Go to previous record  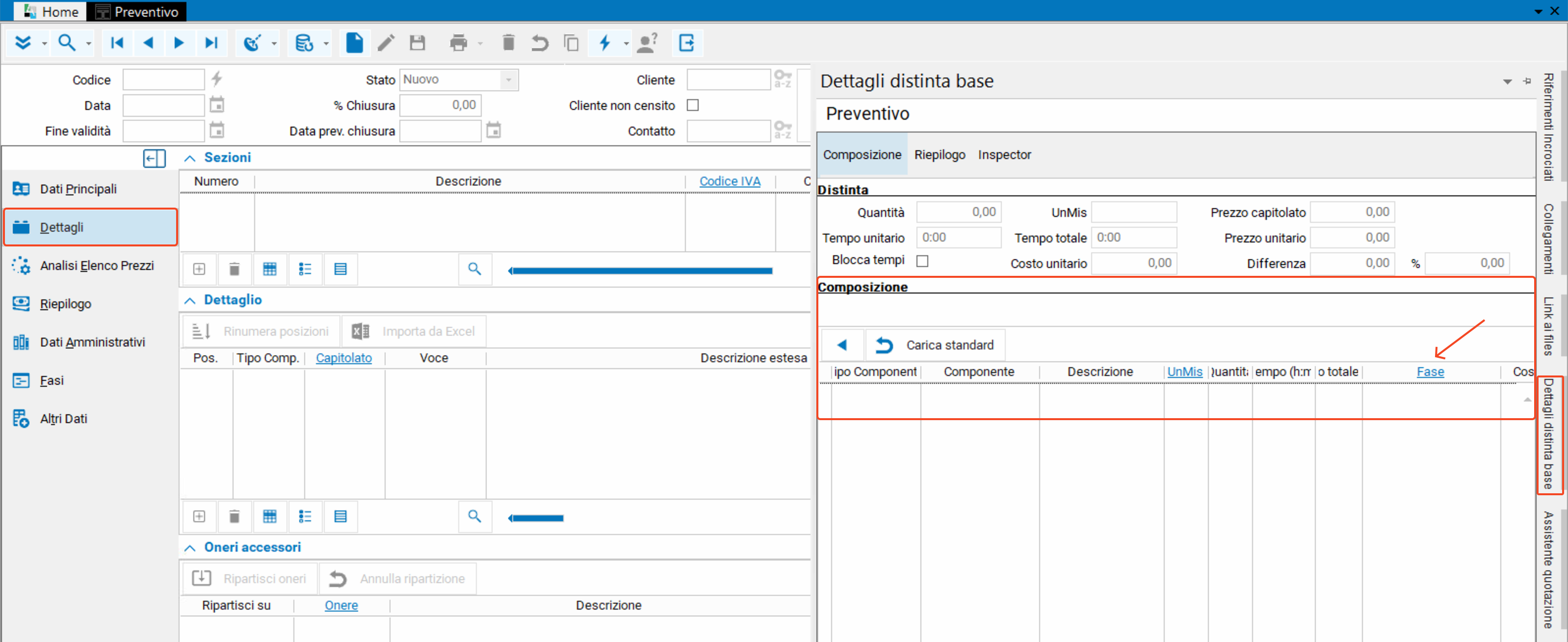(148, 43)
